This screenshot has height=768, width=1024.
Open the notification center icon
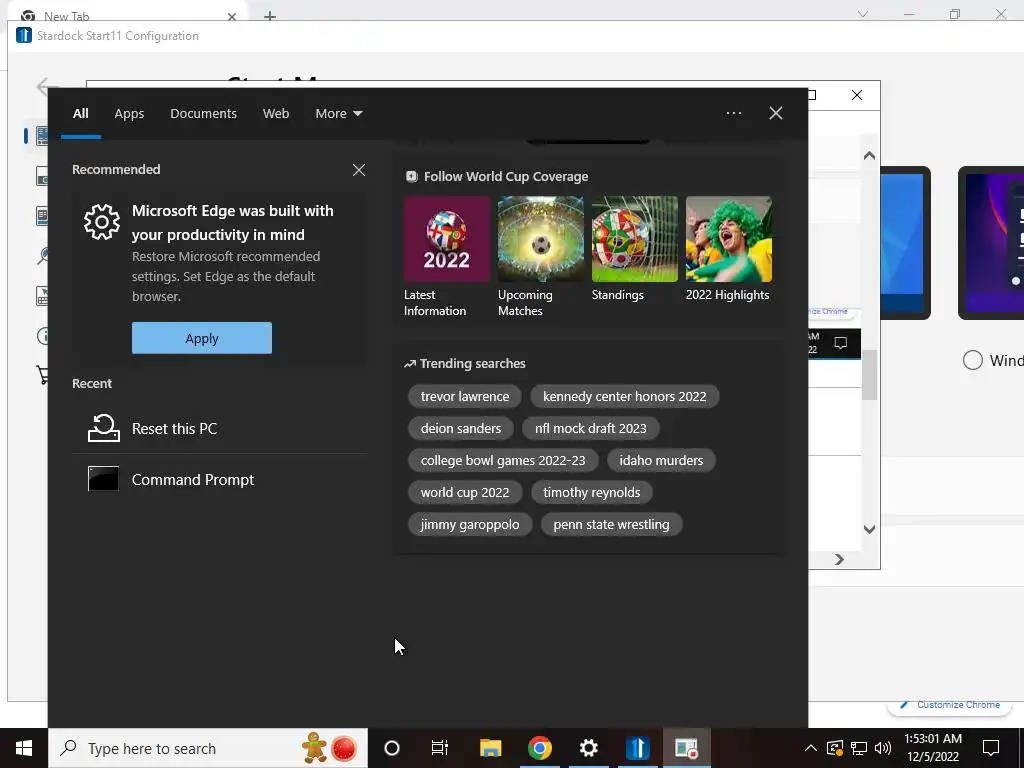[991, 748]
